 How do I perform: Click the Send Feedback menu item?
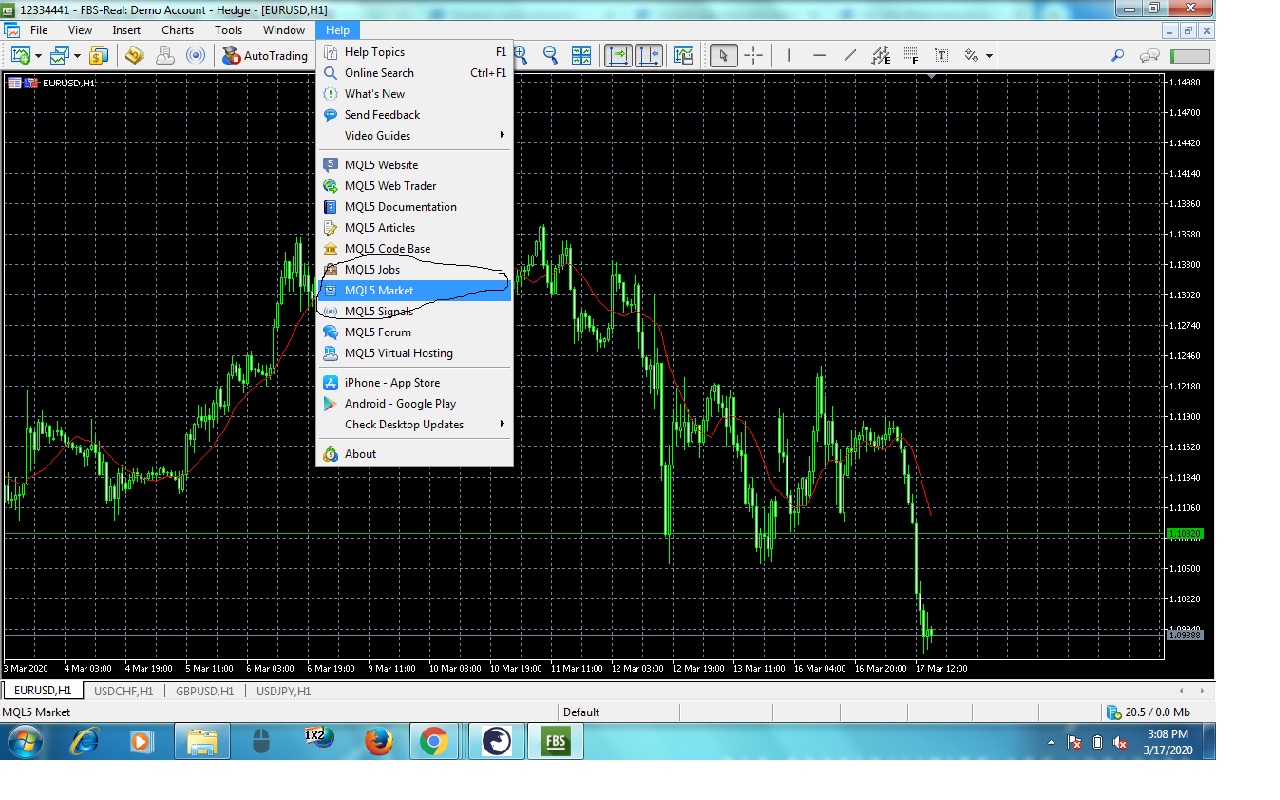point(414,115)
